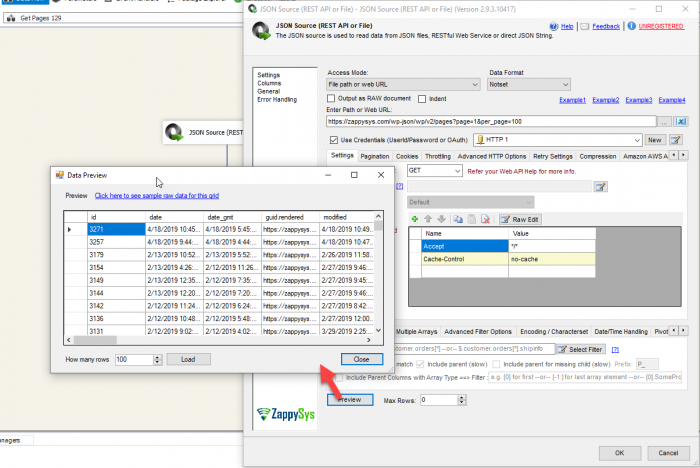Click the blue Help question mark icon
This screenshot has height=468, width=700.
554,26
